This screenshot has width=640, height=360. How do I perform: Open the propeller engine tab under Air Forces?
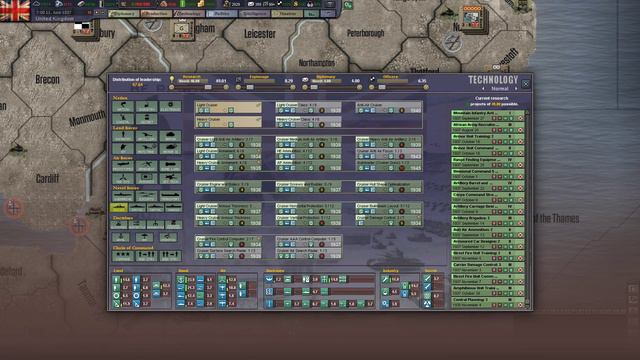(x=123, y=178)
